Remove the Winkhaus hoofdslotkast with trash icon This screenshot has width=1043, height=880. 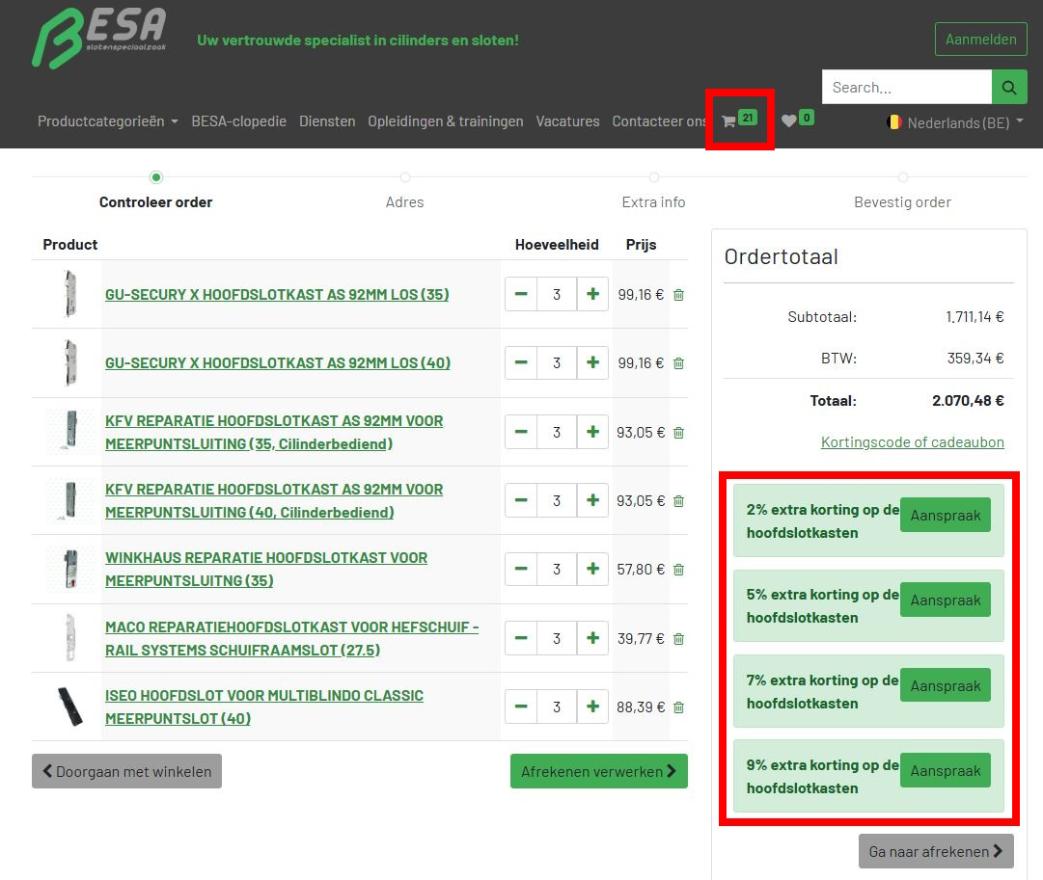[679, 569]
